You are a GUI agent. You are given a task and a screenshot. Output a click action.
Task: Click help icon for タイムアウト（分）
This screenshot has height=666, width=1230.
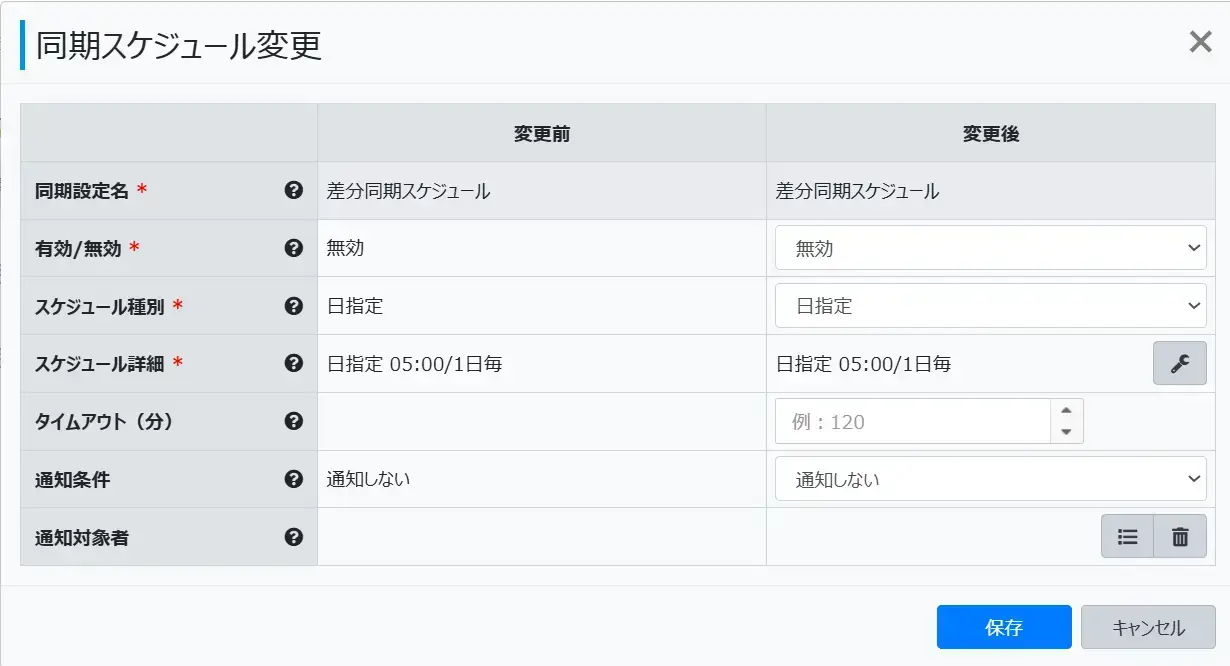[293, 421]
